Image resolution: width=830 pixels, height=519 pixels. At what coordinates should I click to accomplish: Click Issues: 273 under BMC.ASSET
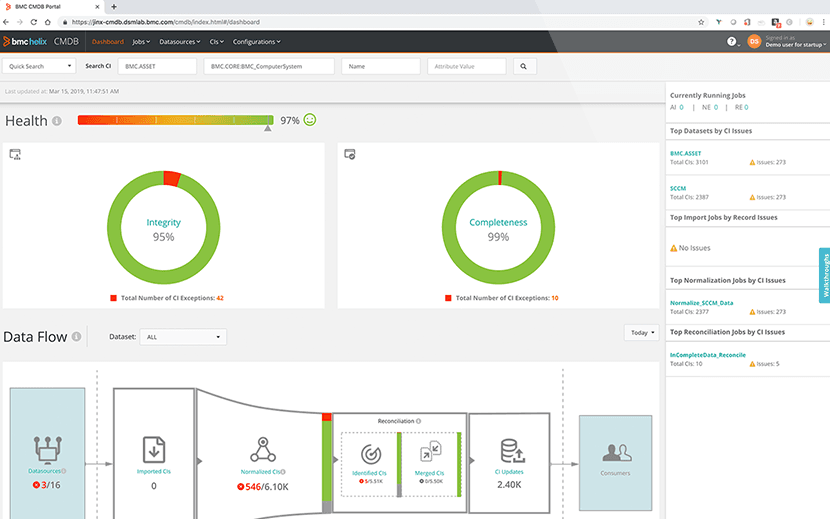768,162
